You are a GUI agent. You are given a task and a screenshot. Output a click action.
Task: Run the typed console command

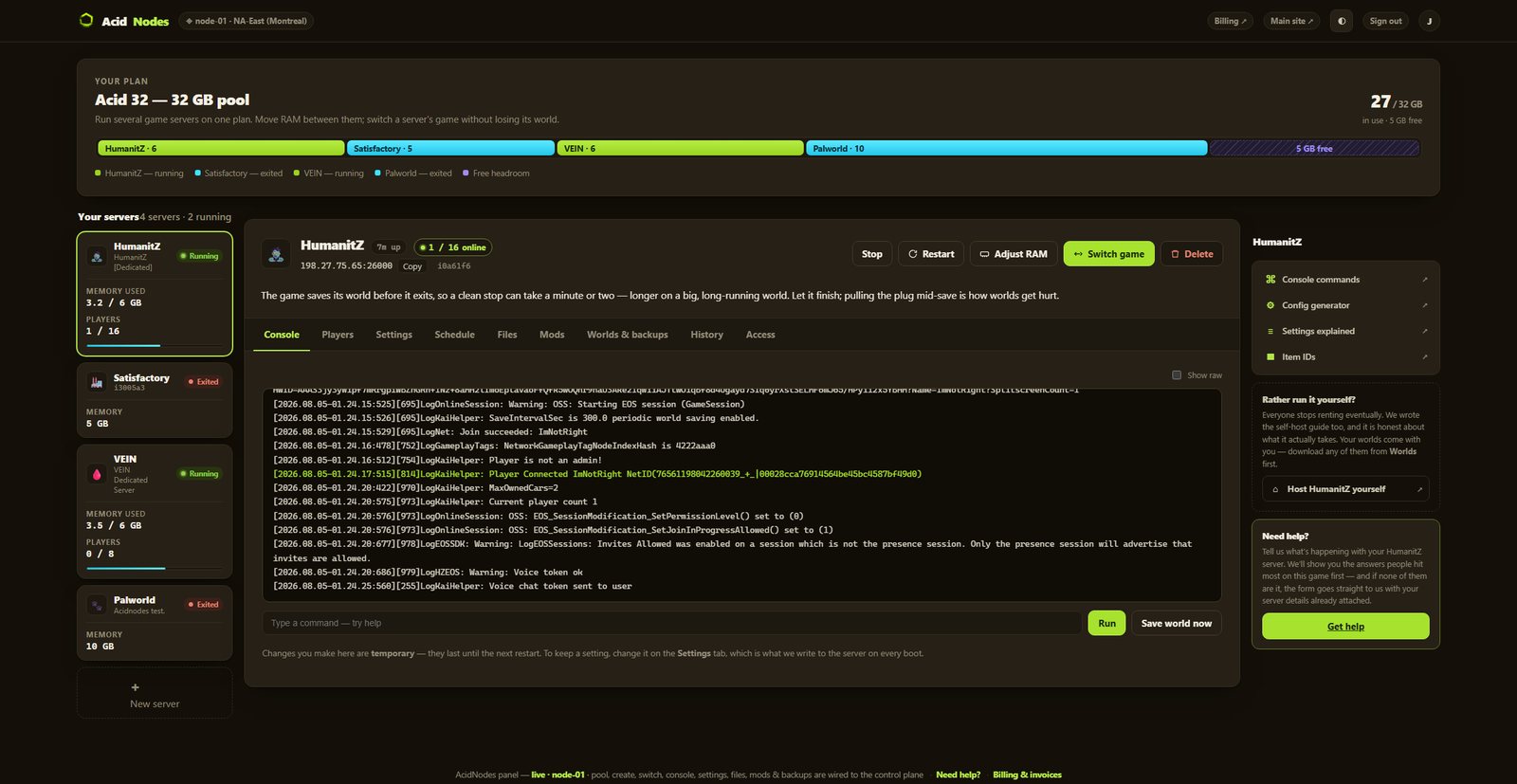(x=1106, y=623)
